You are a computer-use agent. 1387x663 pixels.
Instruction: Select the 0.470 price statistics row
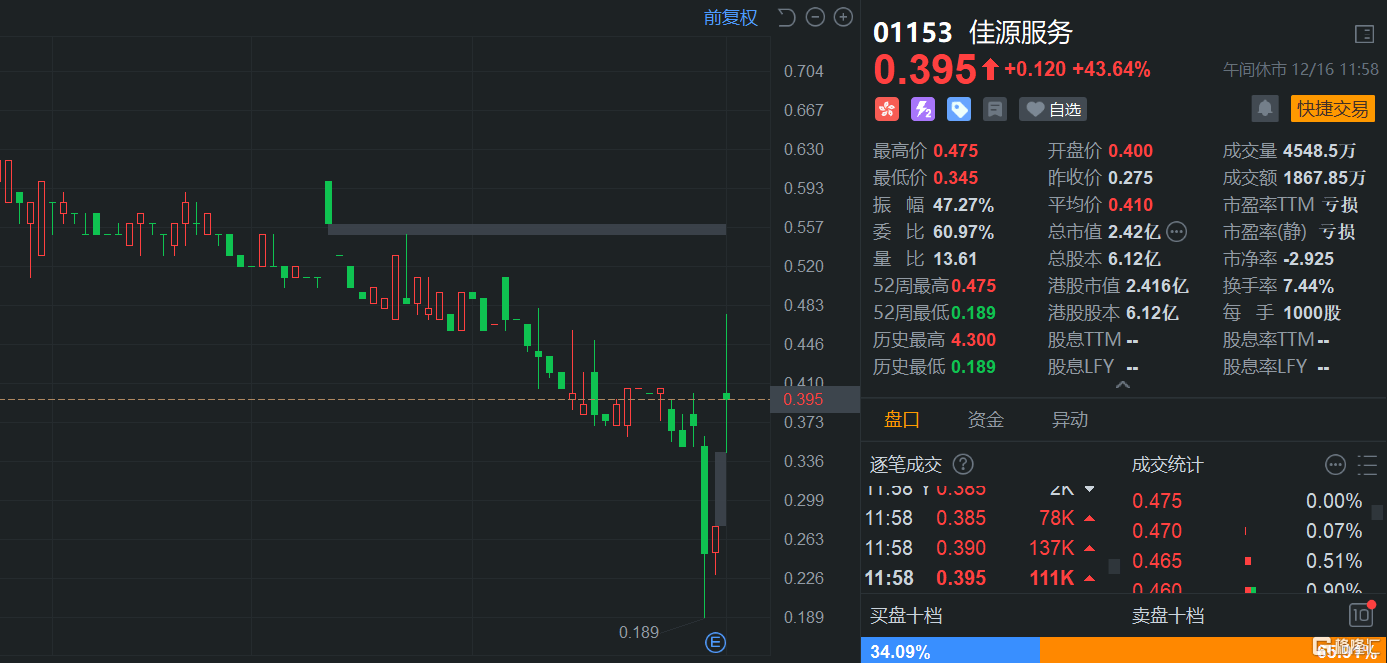[1247, 531]
